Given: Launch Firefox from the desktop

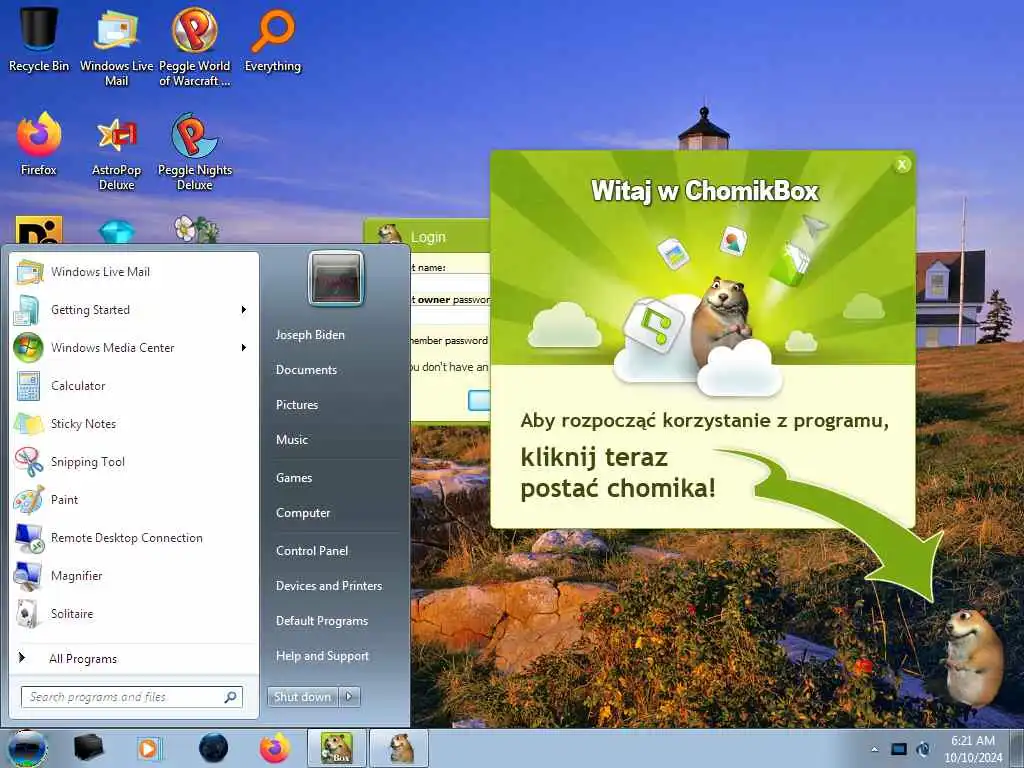Looking at the screenshot, I should tap(39, 144).
